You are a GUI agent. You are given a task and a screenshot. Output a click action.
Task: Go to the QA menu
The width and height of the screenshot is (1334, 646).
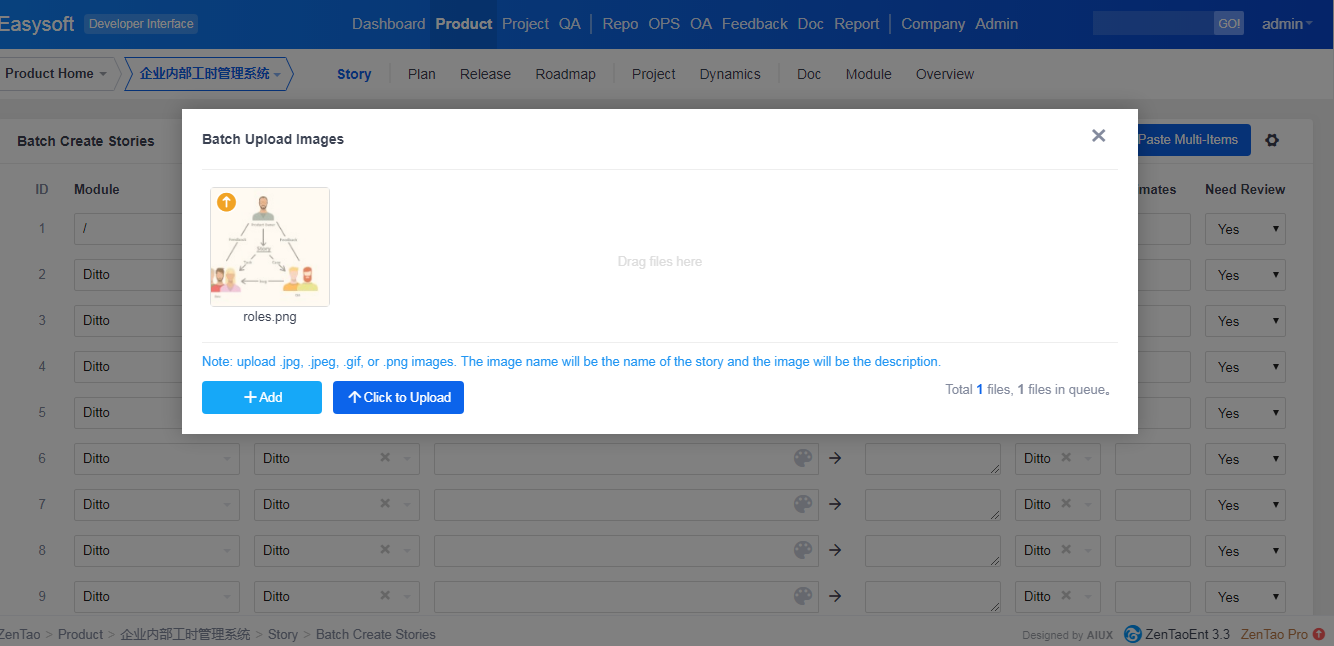click(x=569, y=24)
